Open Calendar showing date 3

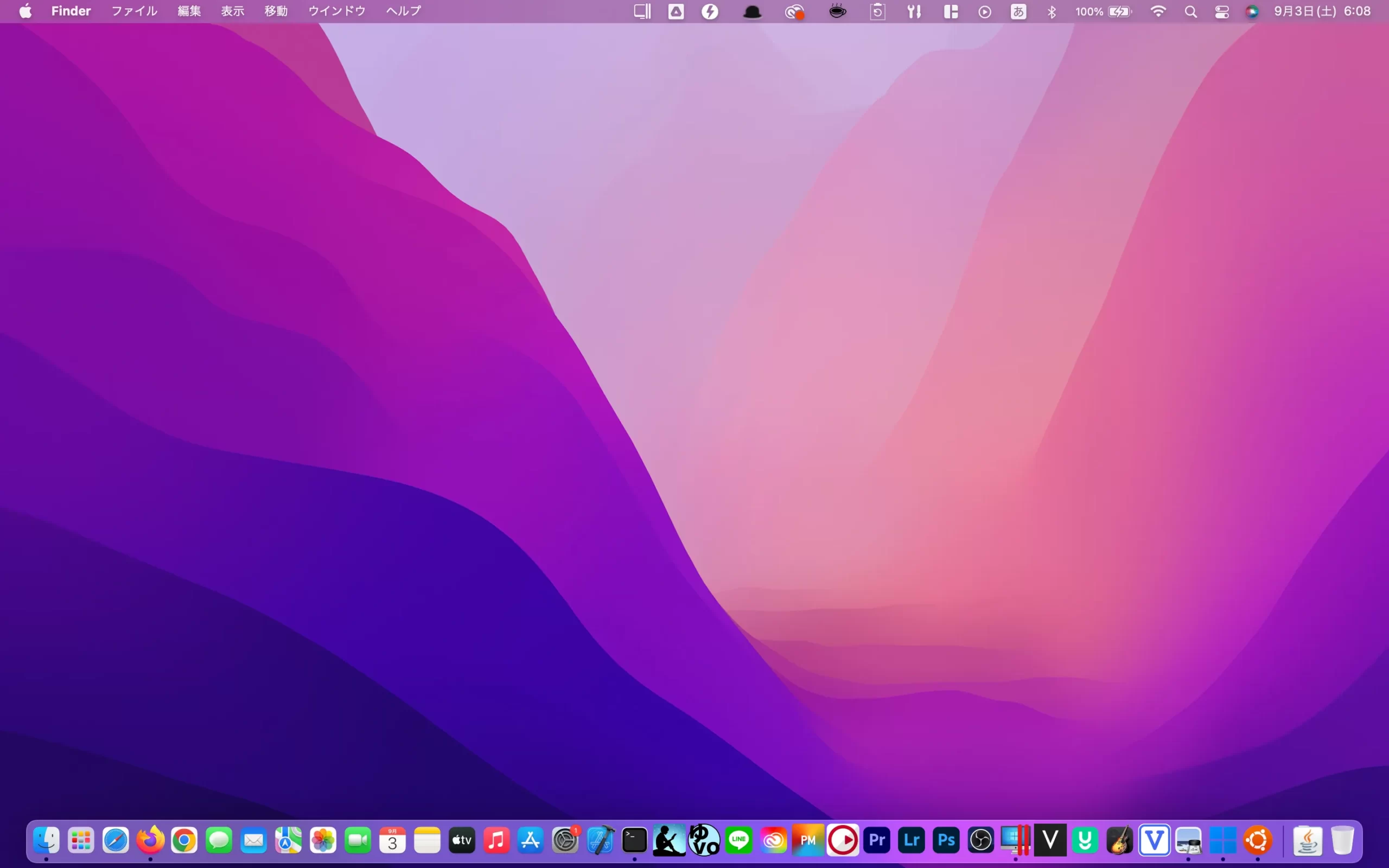point(393,840)
